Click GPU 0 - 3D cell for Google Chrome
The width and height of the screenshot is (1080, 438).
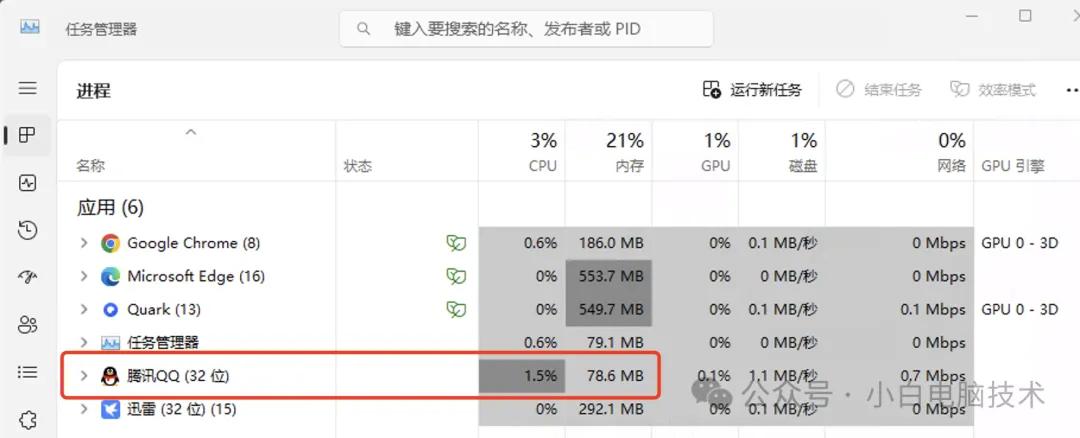click(1020, 243)
